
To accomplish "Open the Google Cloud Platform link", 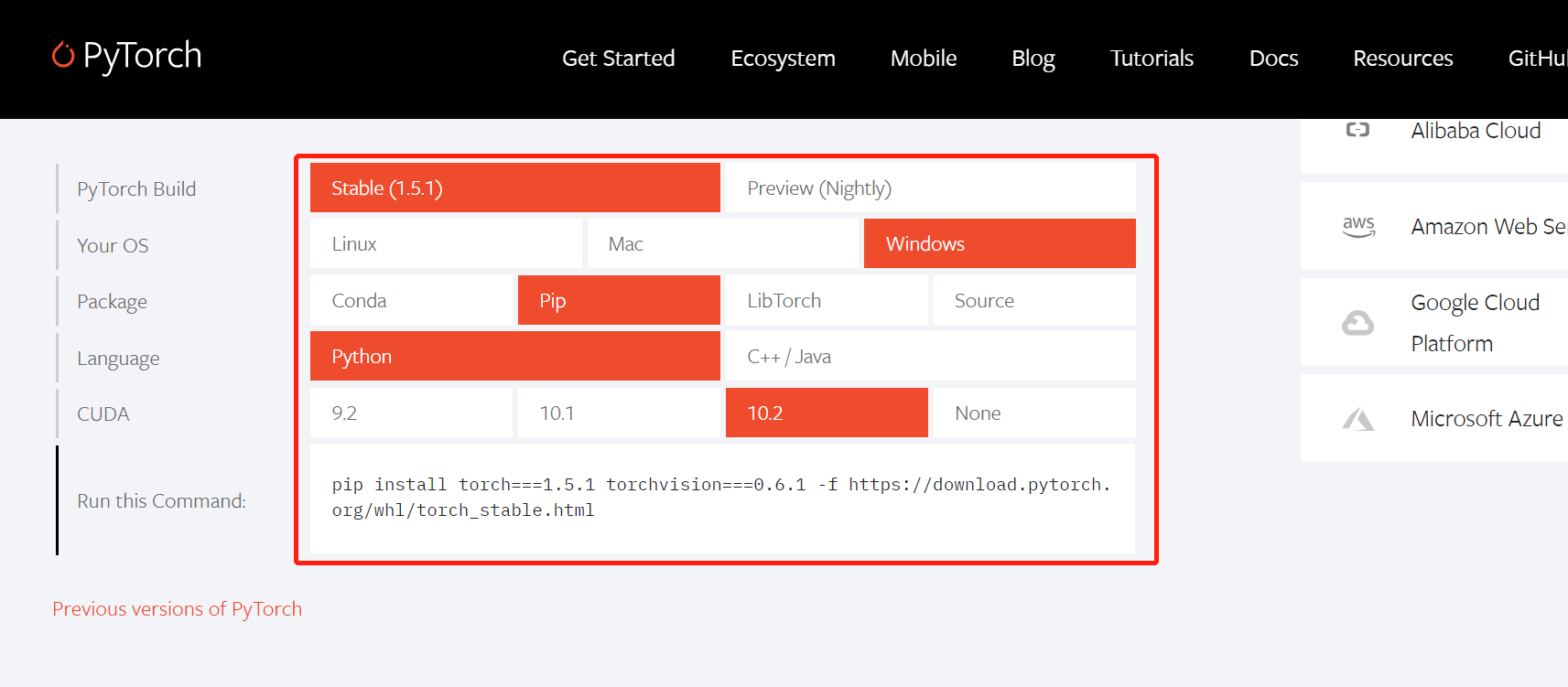I will click(1475, 323).
